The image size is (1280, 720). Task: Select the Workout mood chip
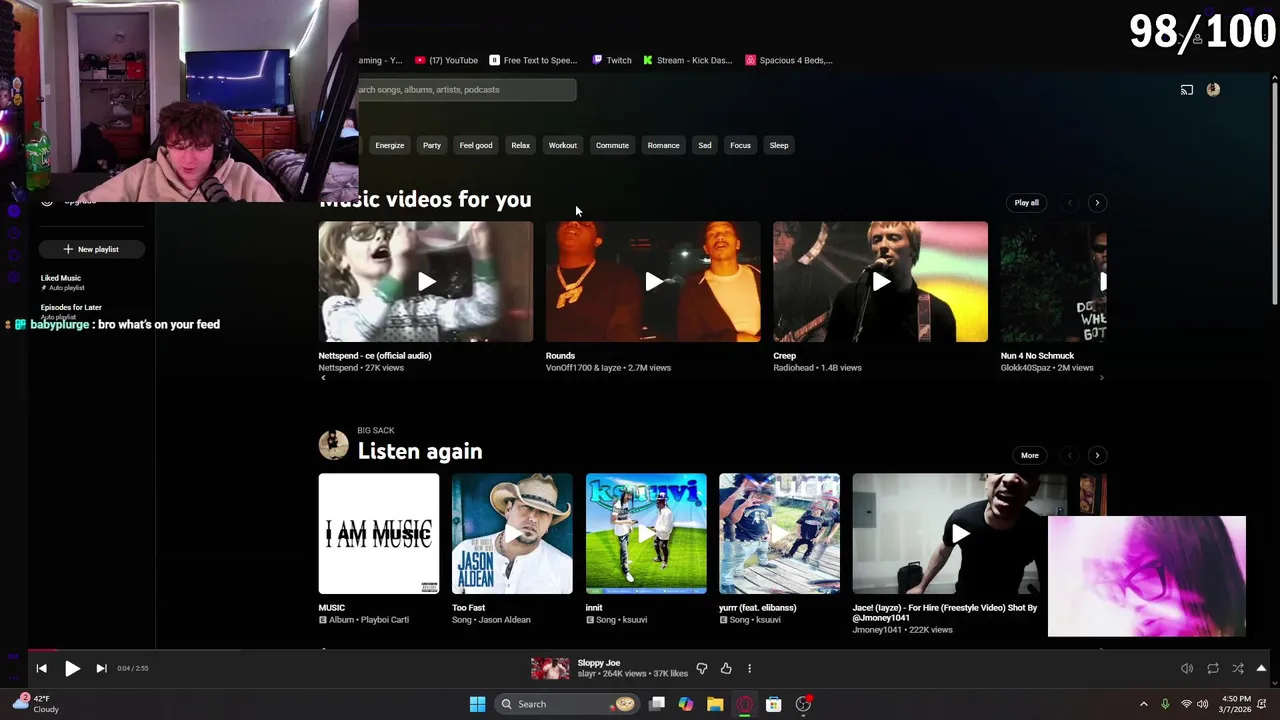(562, 145)
